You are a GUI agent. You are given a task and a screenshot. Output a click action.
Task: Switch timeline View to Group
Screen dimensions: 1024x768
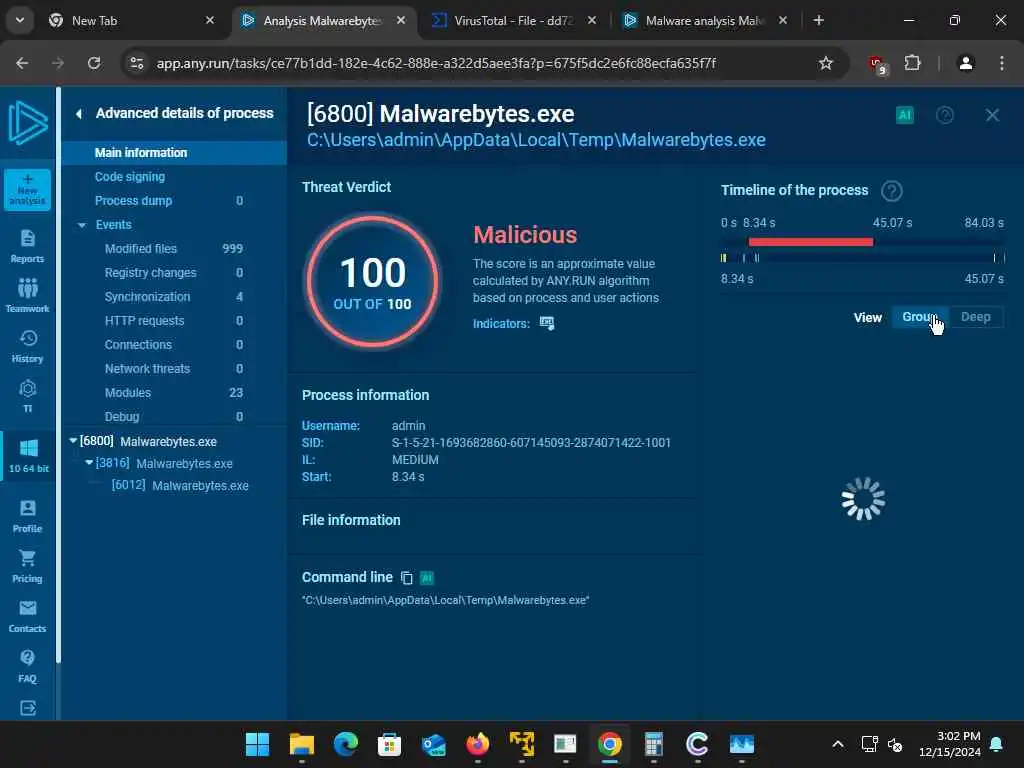(x=920, y=317)
